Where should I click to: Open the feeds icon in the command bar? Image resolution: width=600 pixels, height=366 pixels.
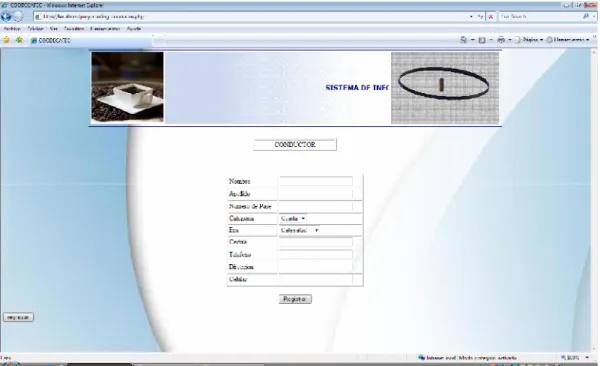(482, 40)
